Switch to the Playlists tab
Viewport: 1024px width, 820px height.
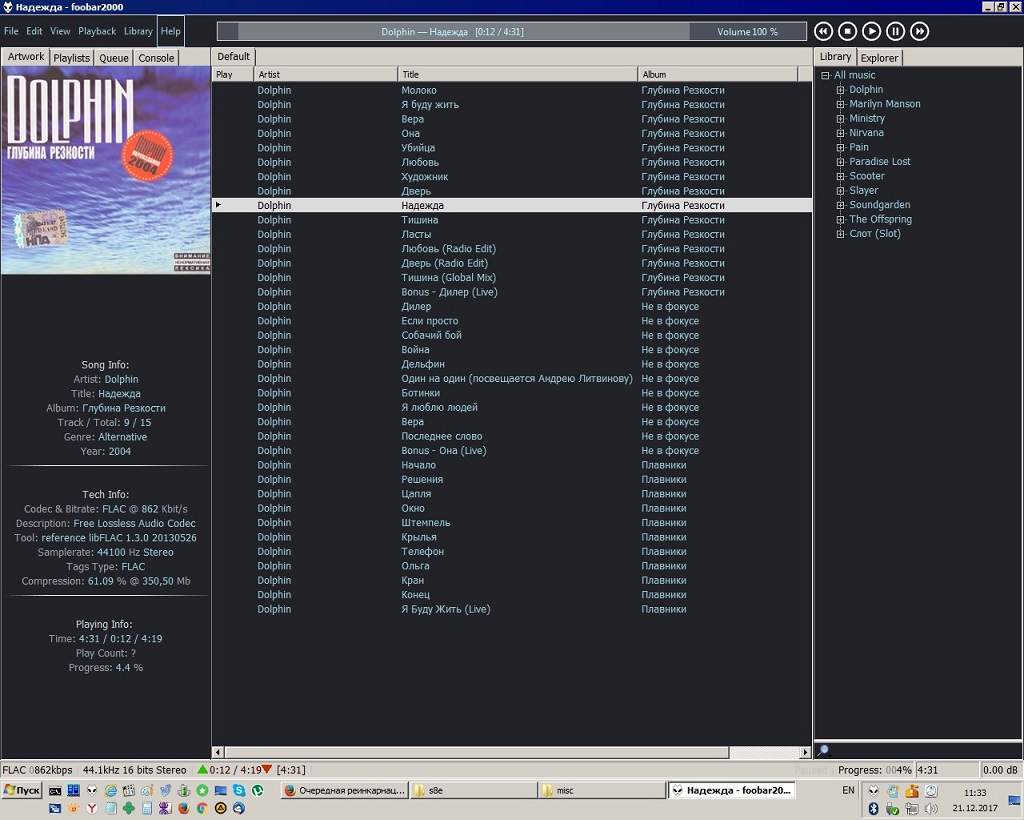pyautogui.click(x=72, y=58)
